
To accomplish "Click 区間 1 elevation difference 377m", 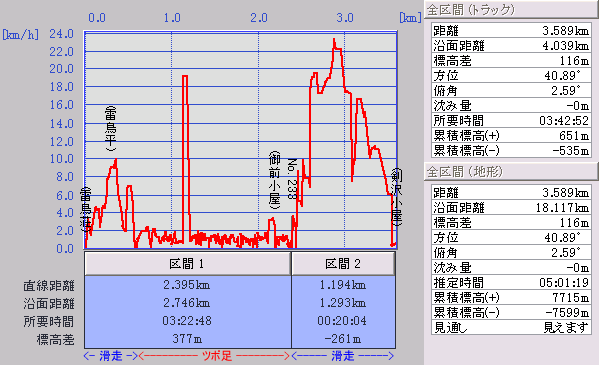I will coord(187,339).
